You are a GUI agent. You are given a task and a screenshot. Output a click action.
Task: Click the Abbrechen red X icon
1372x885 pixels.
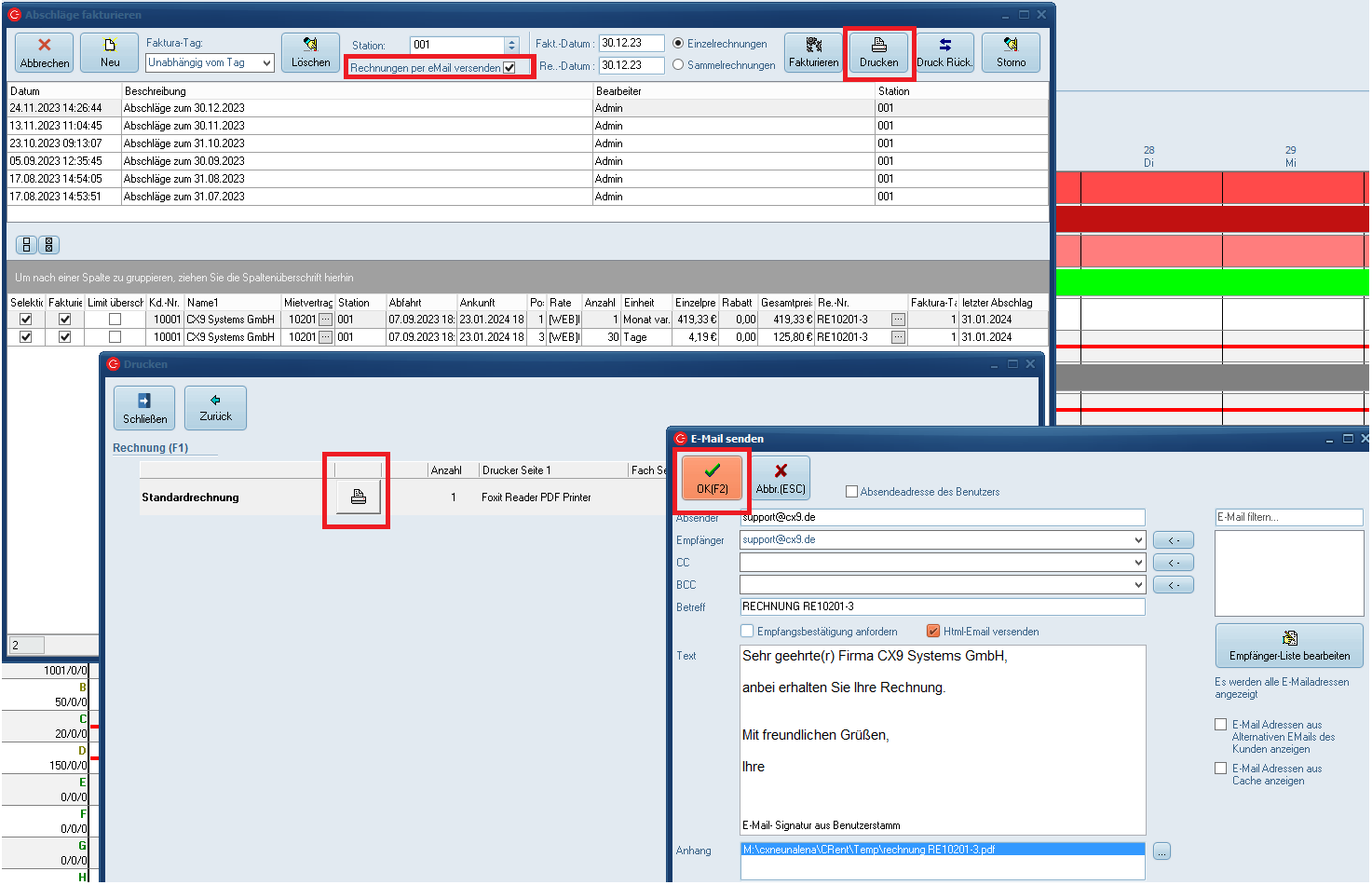pos(44,46)
